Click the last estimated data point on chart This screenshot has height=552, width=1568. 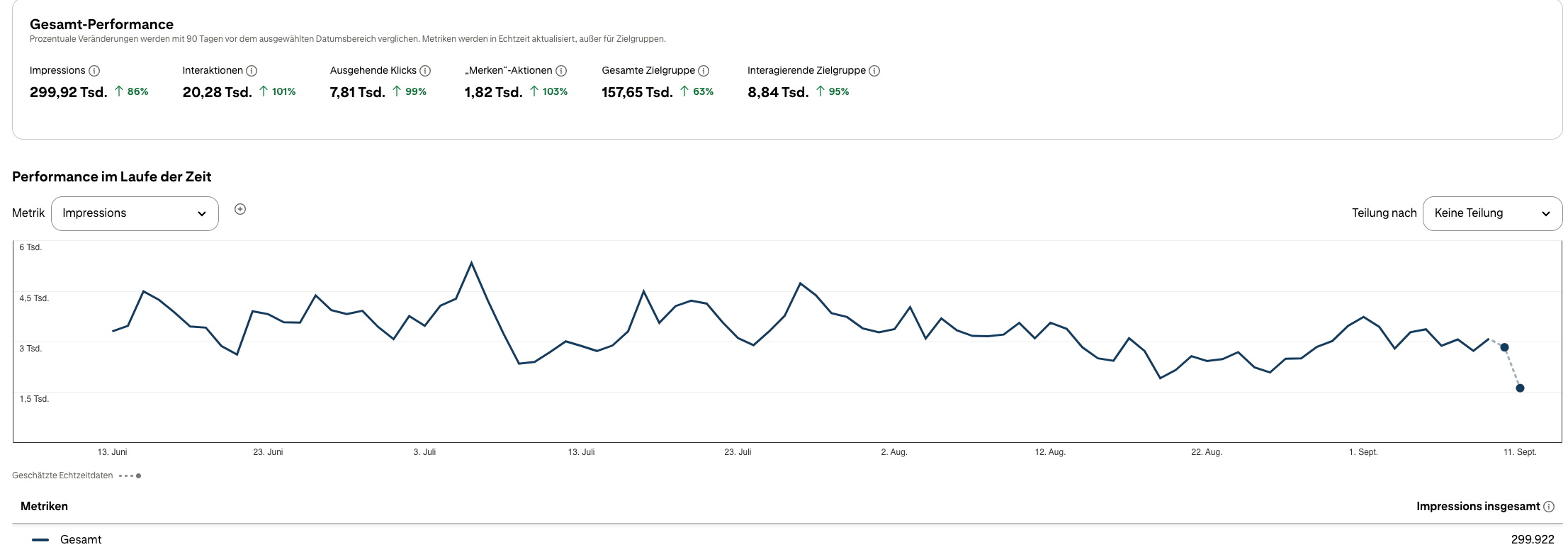(1520, 388)
